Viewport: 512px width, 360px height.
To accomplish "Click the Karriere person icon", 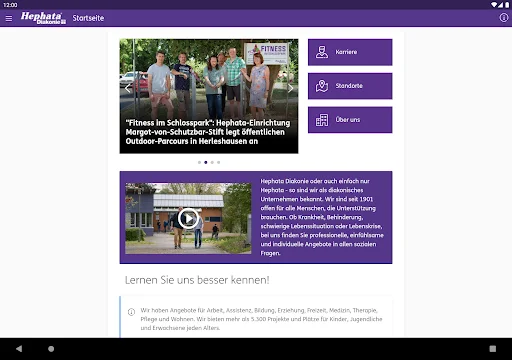I will pyautogui.click(x=322, y=52).
